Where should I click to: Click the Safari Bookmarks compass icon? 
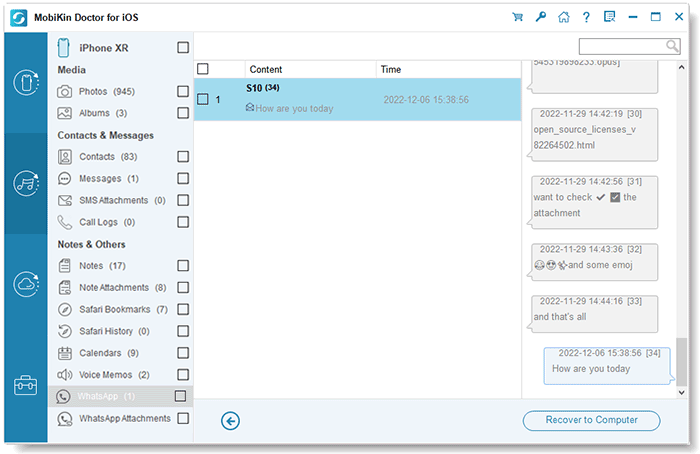(65, 309)
